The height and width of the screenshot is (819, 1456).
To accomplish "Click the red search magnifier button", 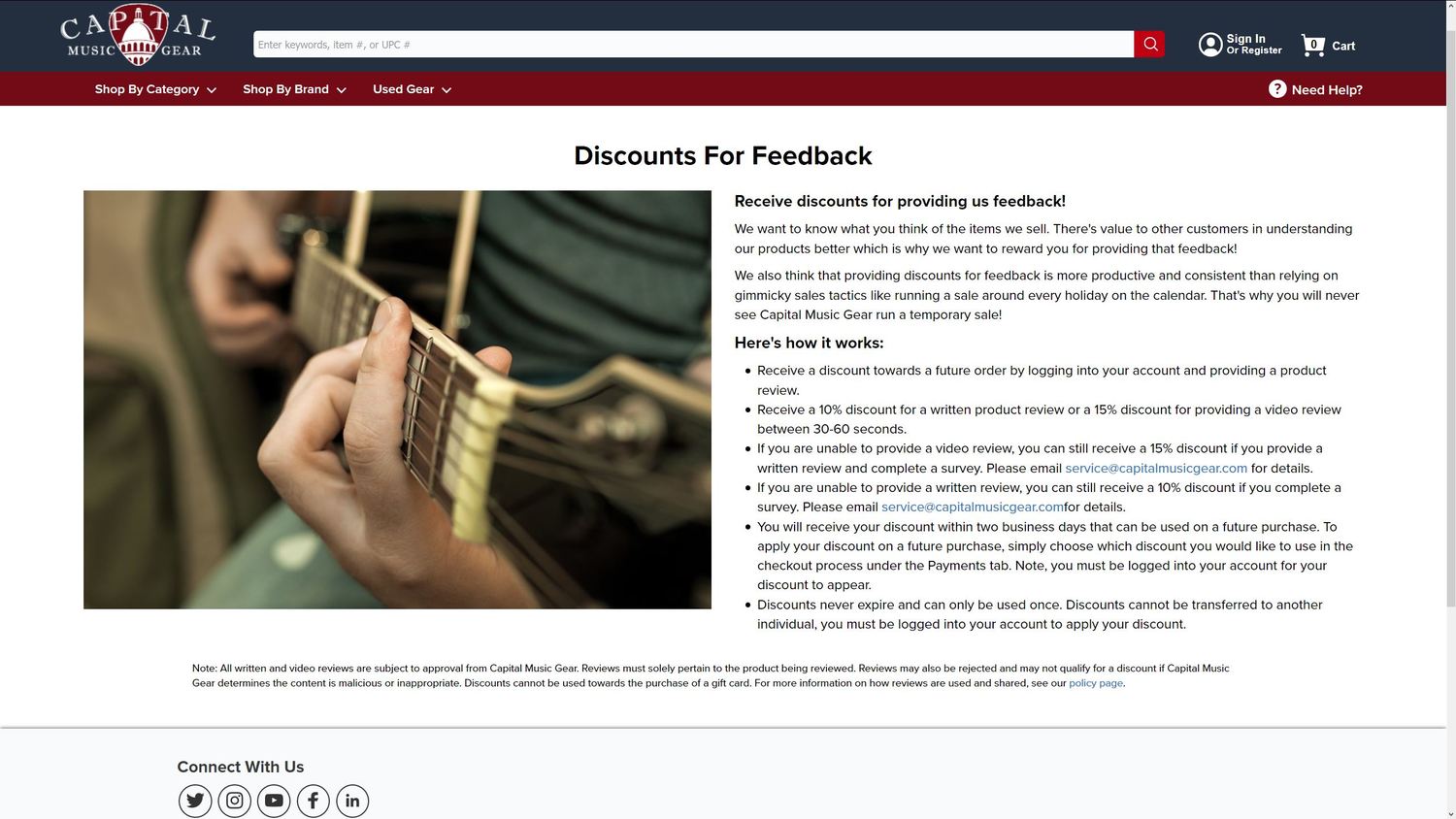I will pos(1149,44).
